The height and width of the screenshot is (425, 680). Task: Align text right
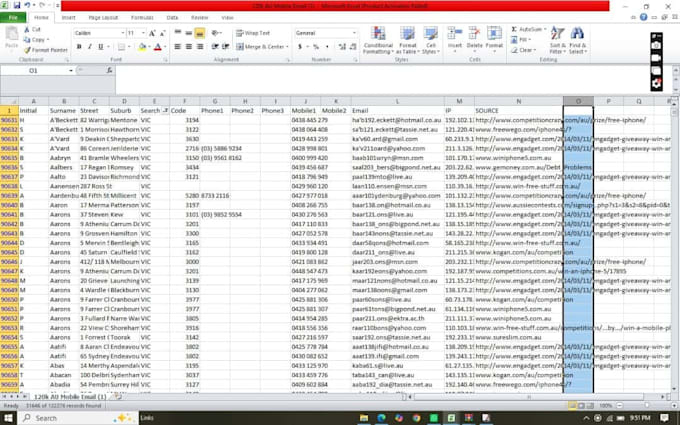[x=200, y=46]
